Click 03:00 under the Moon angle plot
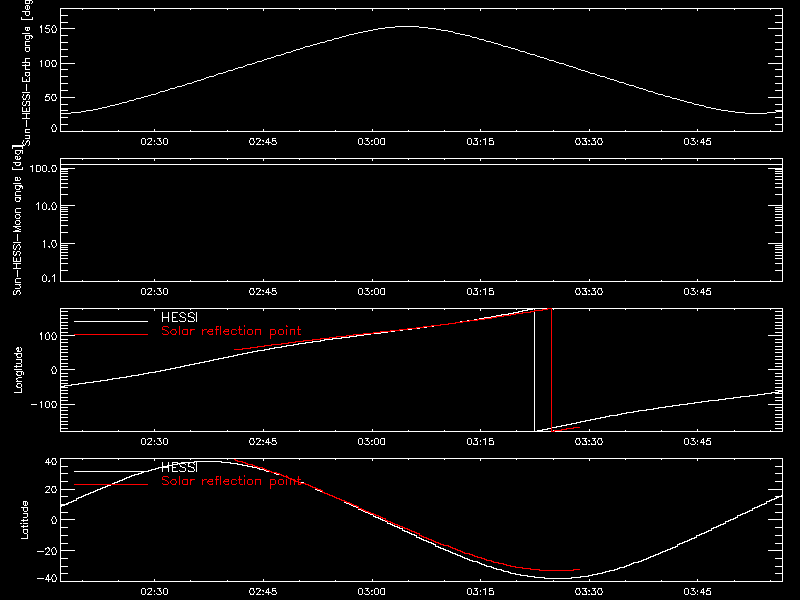Viewport: 800px width, 600px height. point(371,291)
